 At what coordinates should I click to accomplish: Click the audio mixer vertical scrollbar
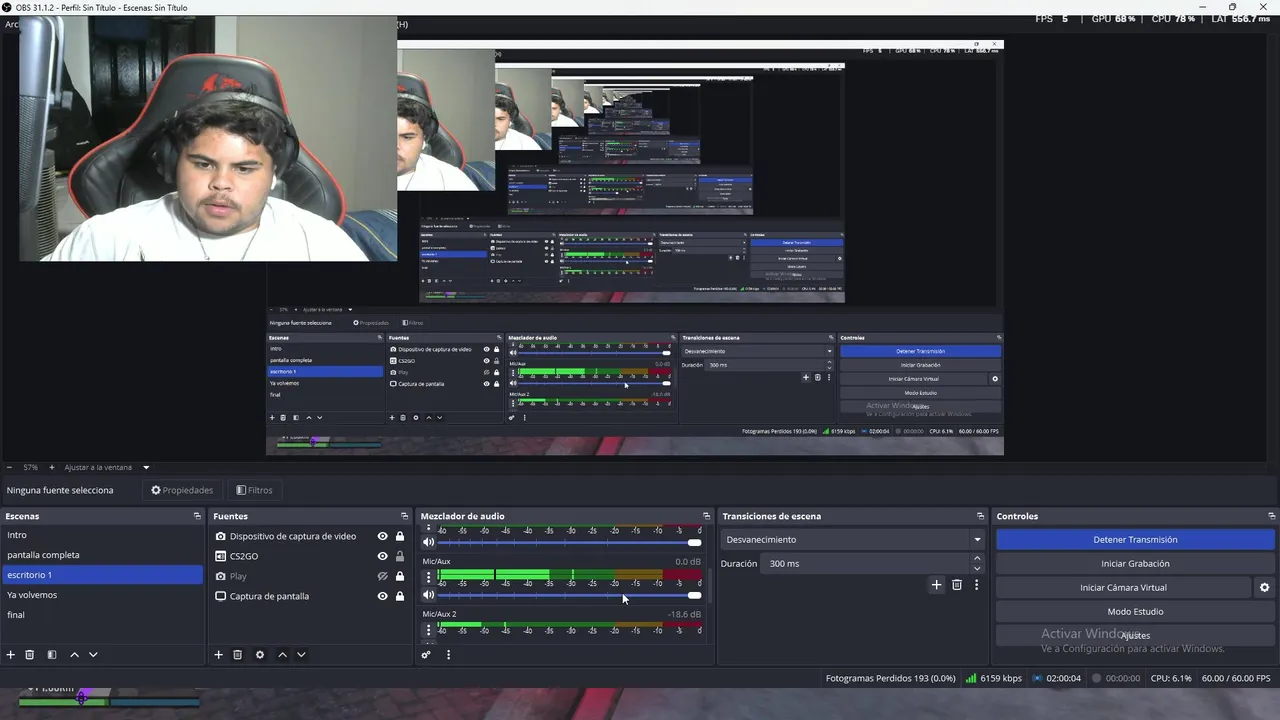coord(710,585)
